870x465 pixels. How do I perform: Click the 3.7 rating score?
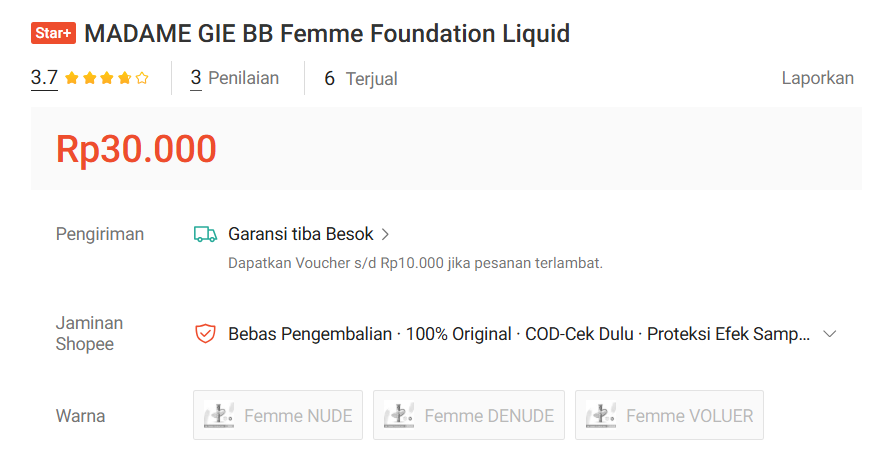44,78
